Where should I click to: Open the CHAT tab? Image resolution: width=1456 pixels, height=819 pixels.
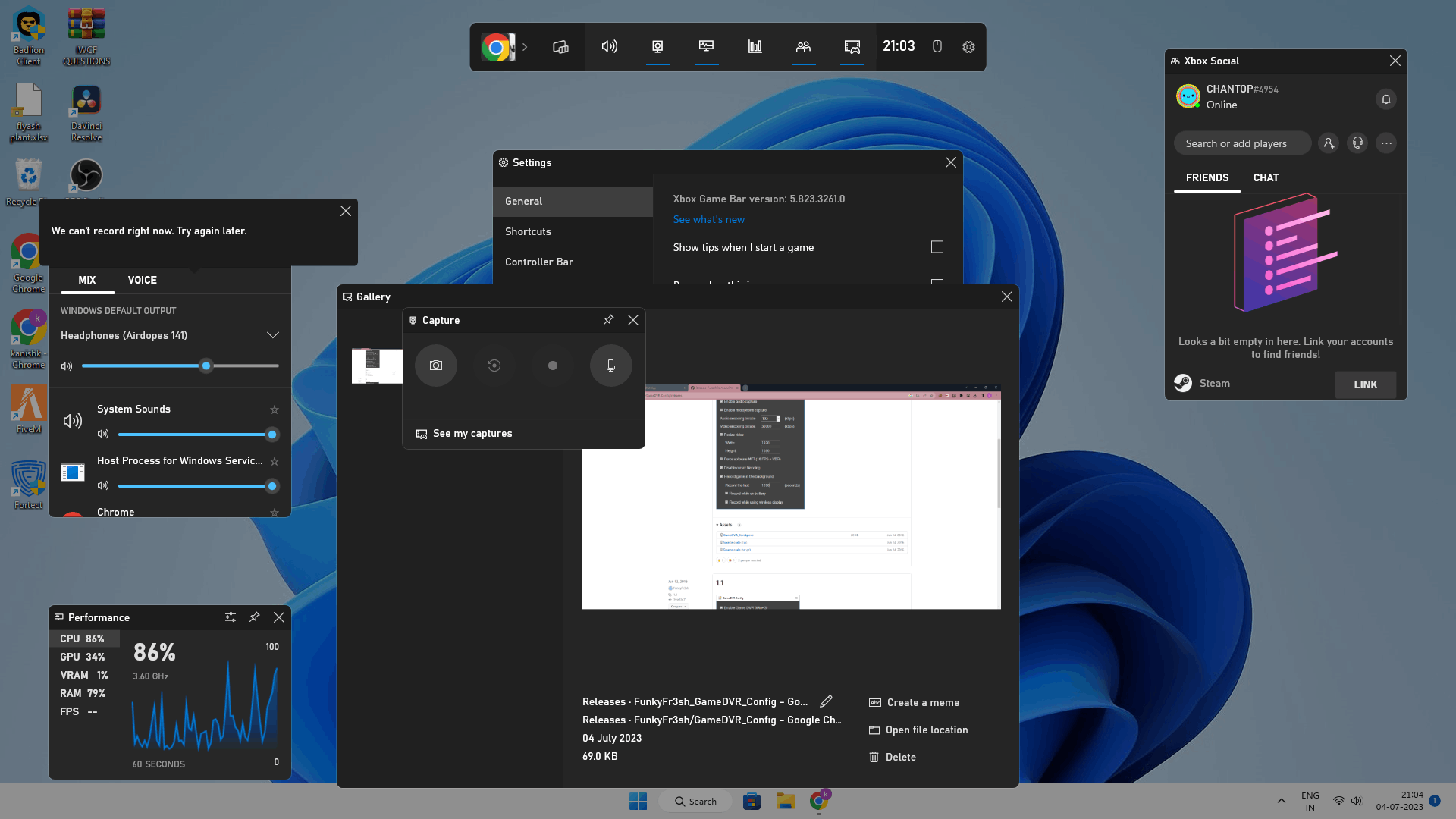1266,177
